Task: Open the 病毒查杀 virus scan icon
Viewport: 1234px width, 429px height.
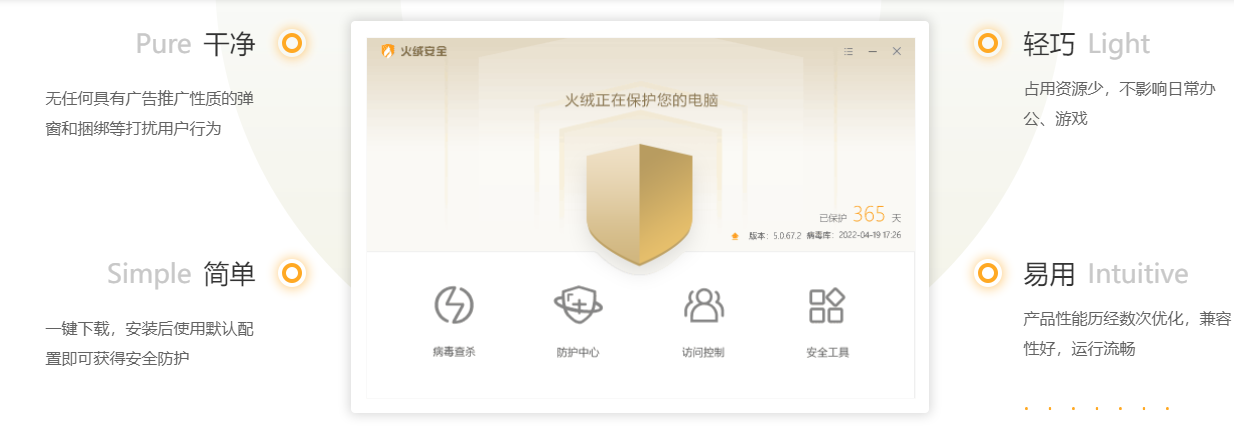Action: click(454, 305)
